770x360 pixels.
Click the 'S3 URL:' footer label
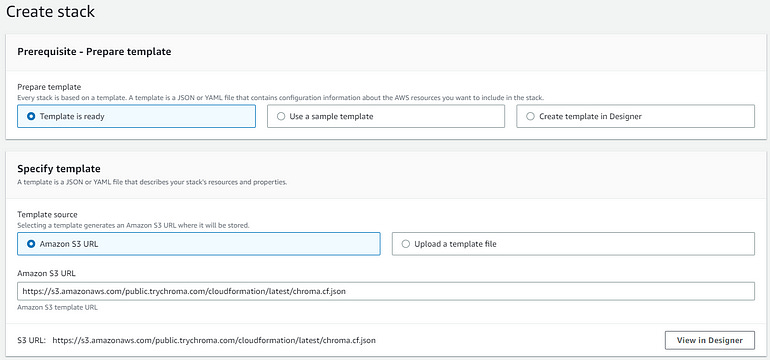point(31,340)
